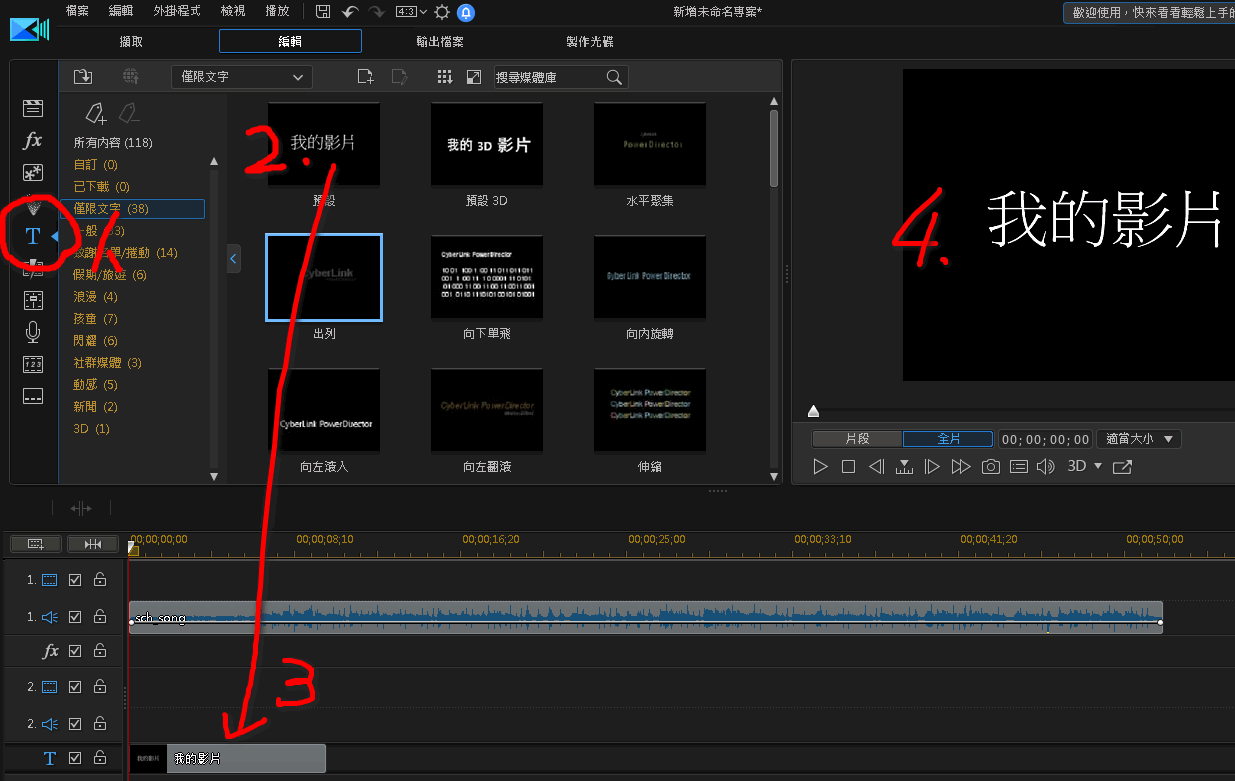This screenshot has height=781, width=1235.
Task: Undock the preview window
Action: click(1122, 466)
